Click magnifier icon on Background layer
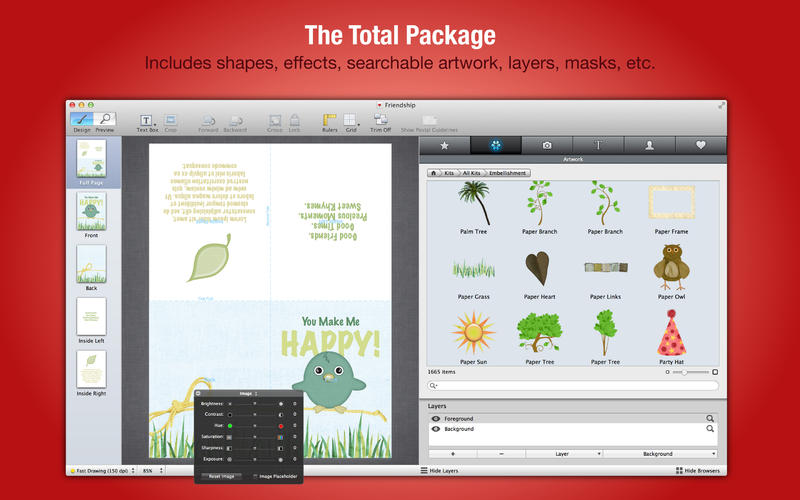Image resolution: width=800 pixels, height=500 pixels. pos(710,429)
